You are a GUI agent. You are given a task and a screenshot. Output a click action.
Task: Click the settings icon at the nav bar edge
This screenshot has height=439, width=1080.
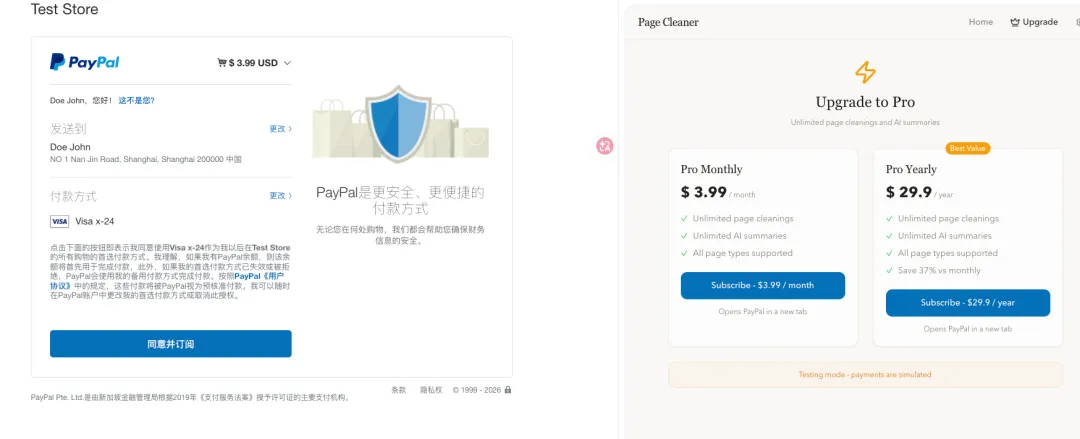(1077, 22)
